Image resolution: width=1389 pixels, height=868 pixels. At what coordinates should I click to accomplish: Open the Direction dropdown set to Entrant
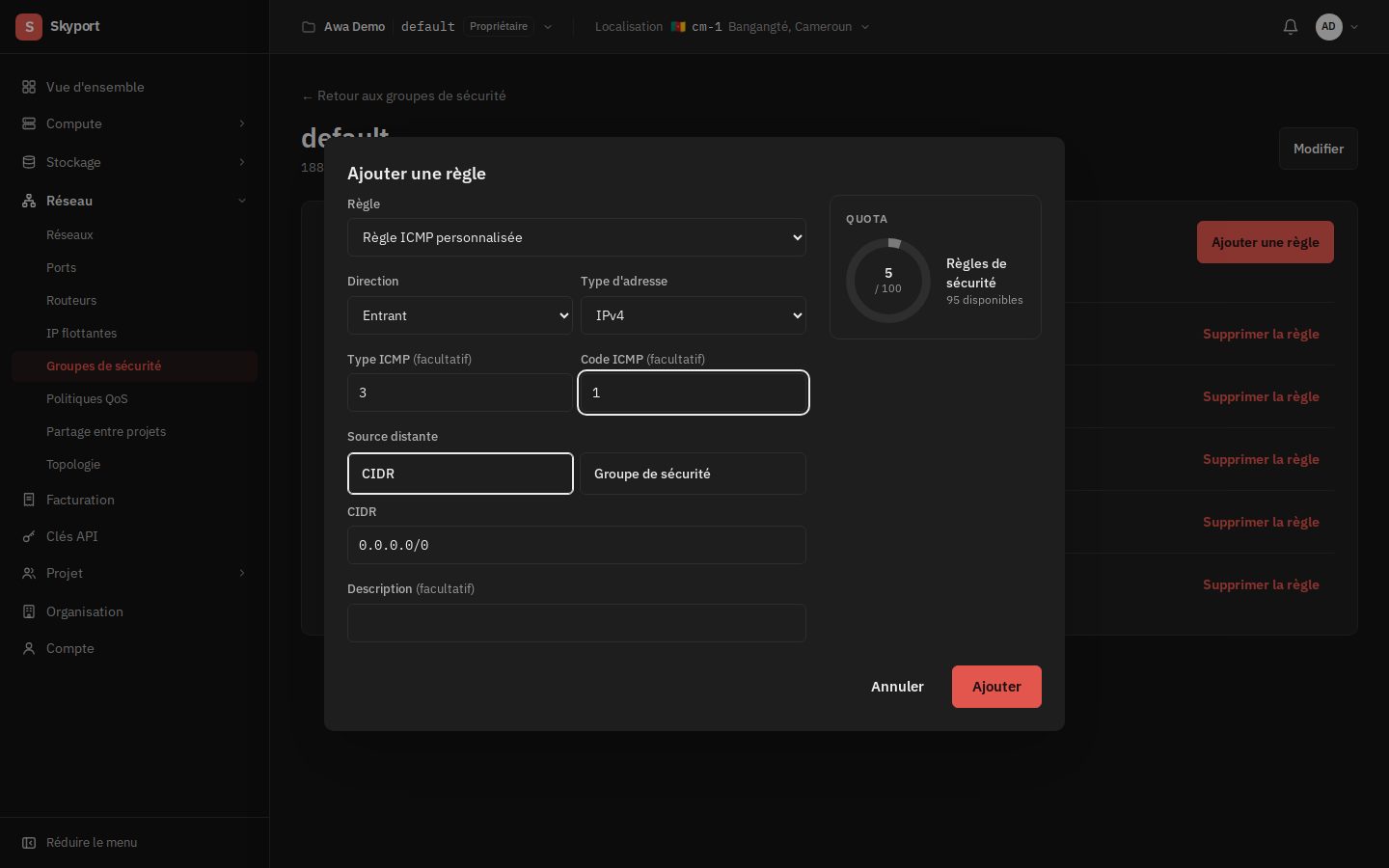click(460, 315)
